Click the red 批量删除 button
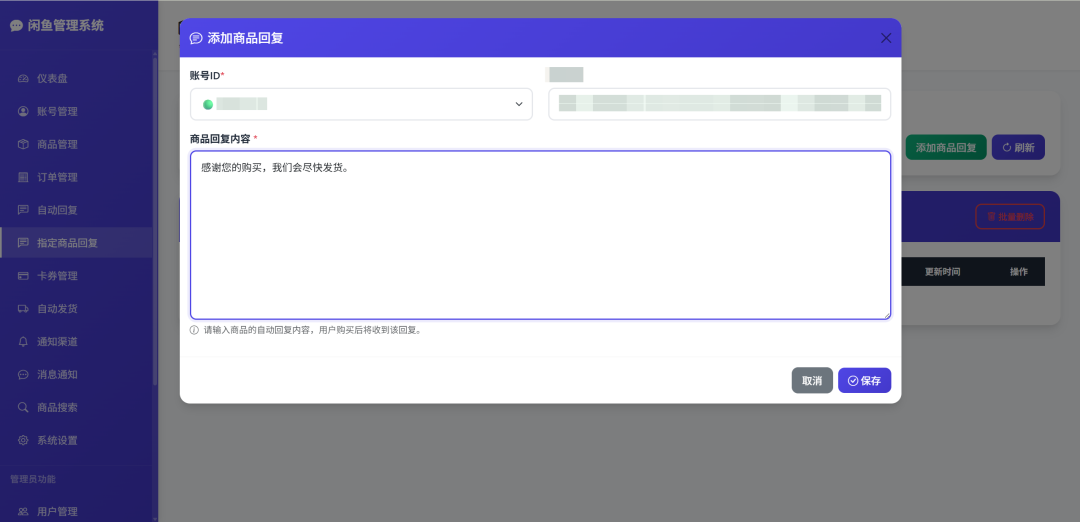Image resolution: width=1080 pixels, height=522 pixels. [1010, 216]
